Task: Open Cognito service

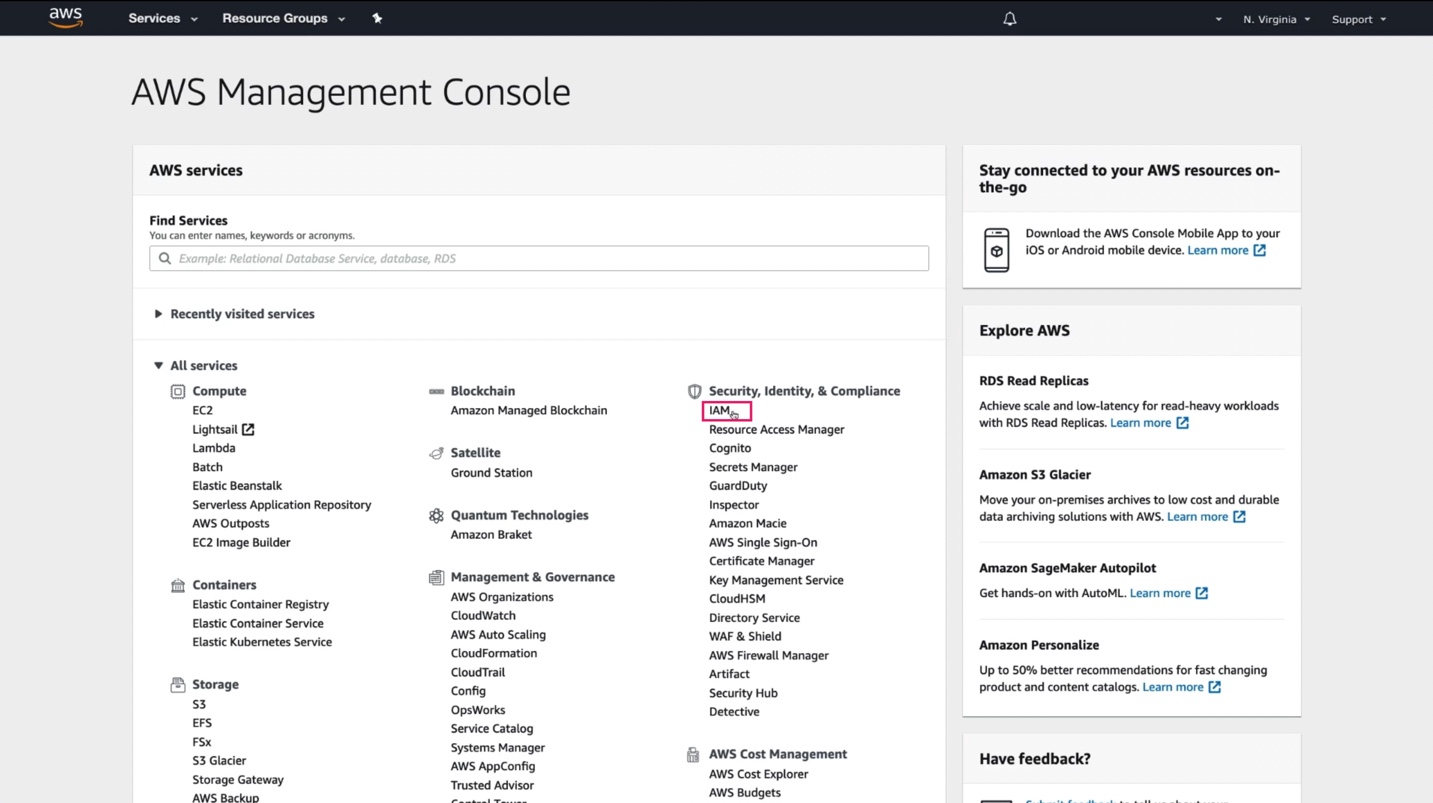Action: [730, 448]
